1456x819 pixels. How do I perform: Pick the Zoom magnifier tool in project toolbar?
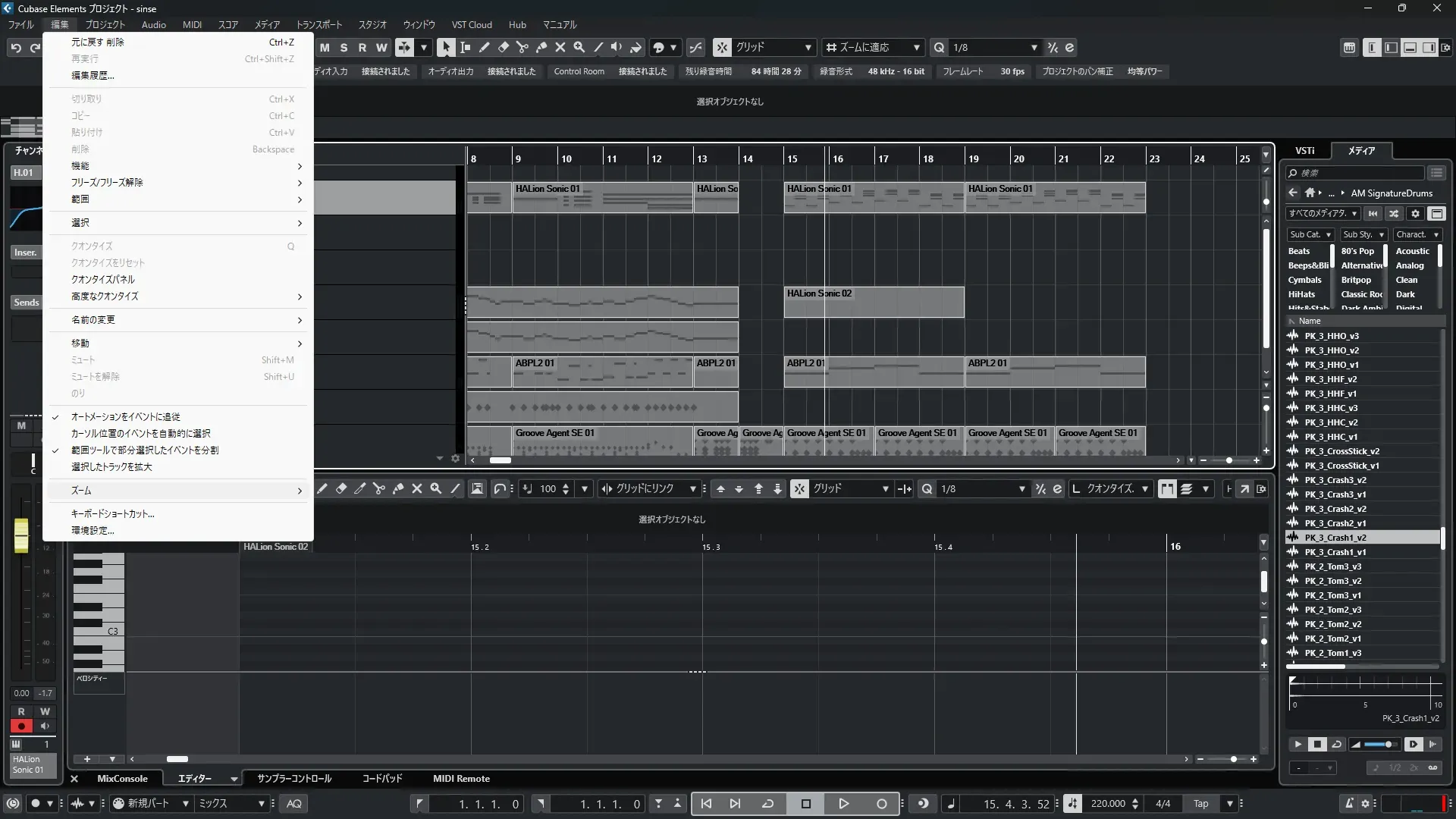[x=579, y=47]
